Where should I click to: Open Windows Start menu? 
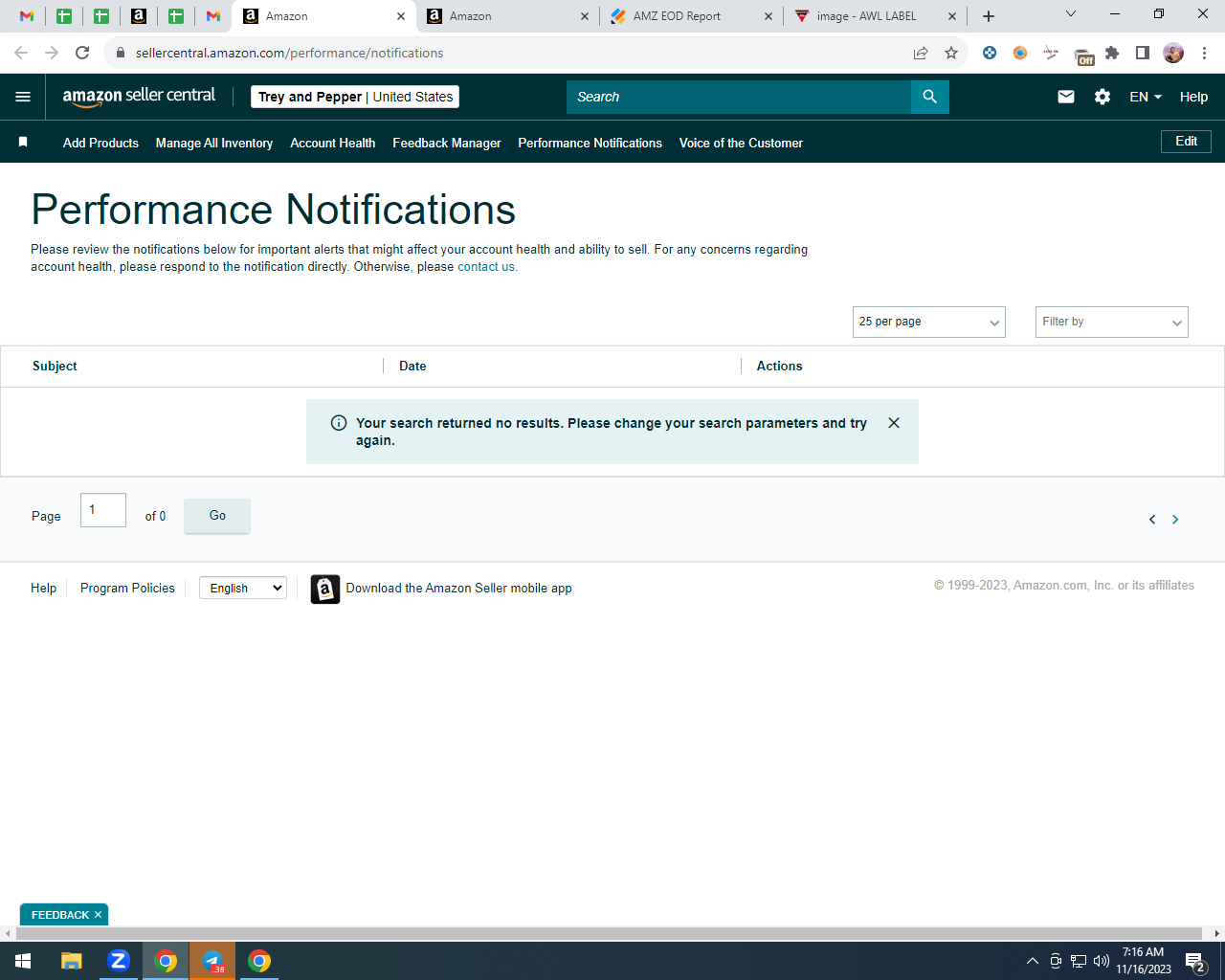(23, 961)
